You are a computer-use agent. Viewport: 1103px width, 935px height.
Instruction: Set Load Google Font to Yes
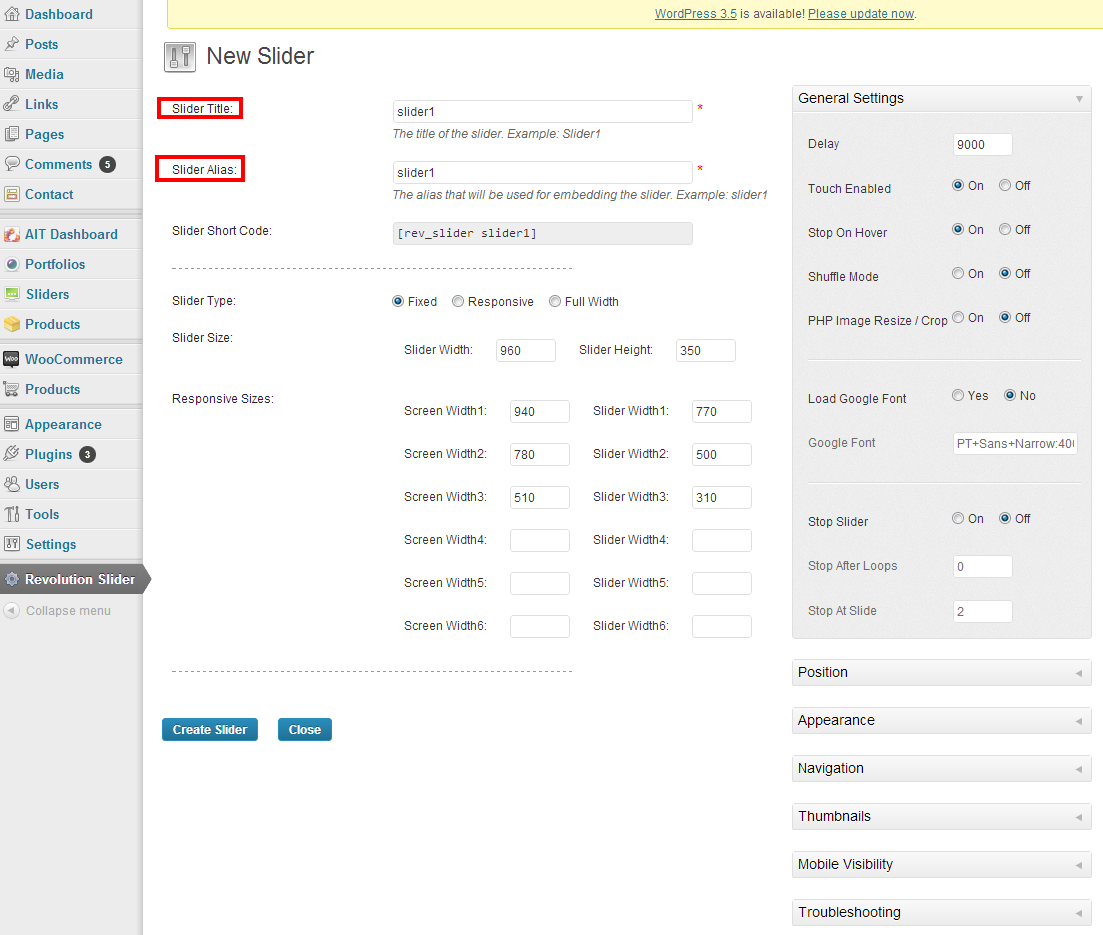pos(958,396)
